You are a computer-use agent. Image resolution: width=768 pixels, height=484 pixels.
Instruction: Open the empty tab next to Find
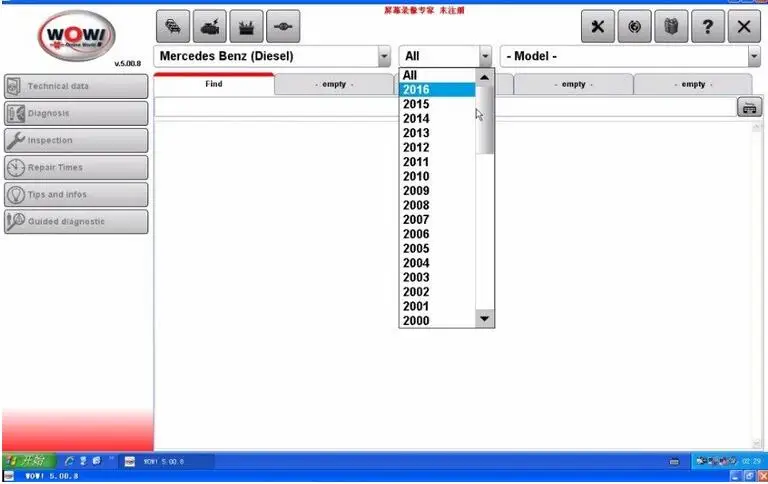tap(334, 84)
